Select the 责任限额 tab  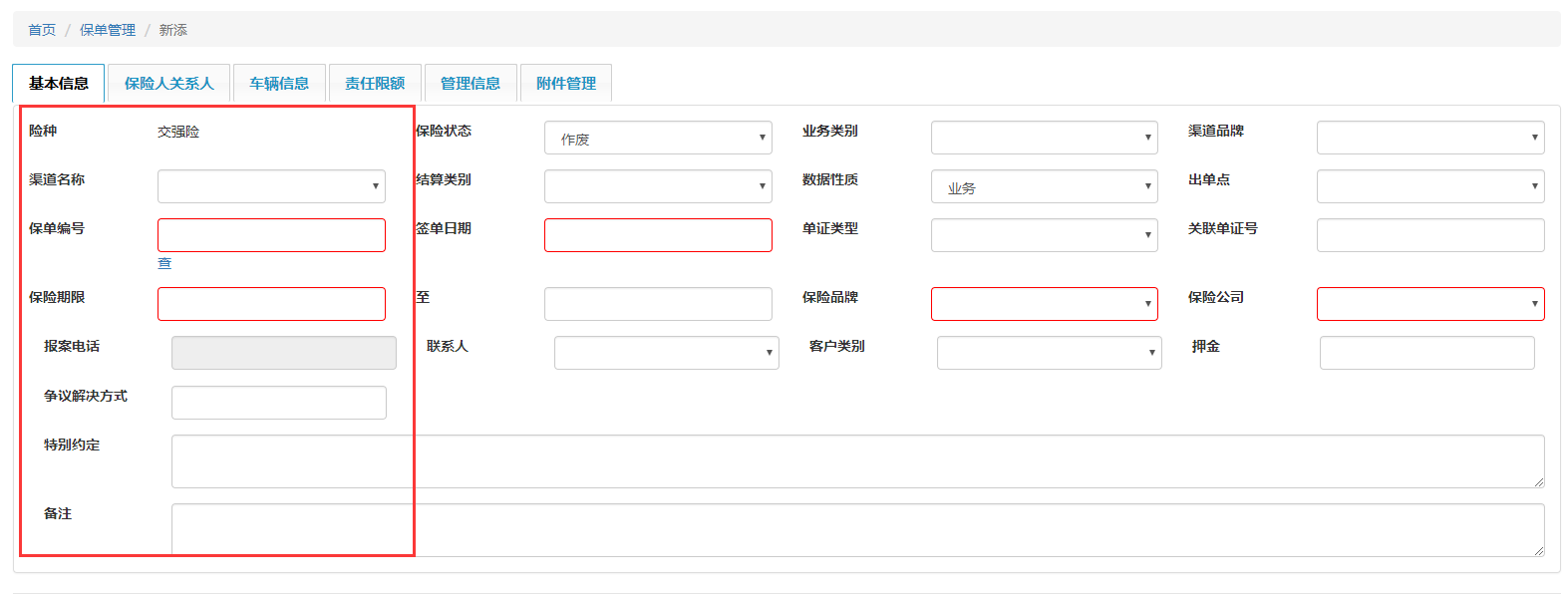[x=375, y=84]
